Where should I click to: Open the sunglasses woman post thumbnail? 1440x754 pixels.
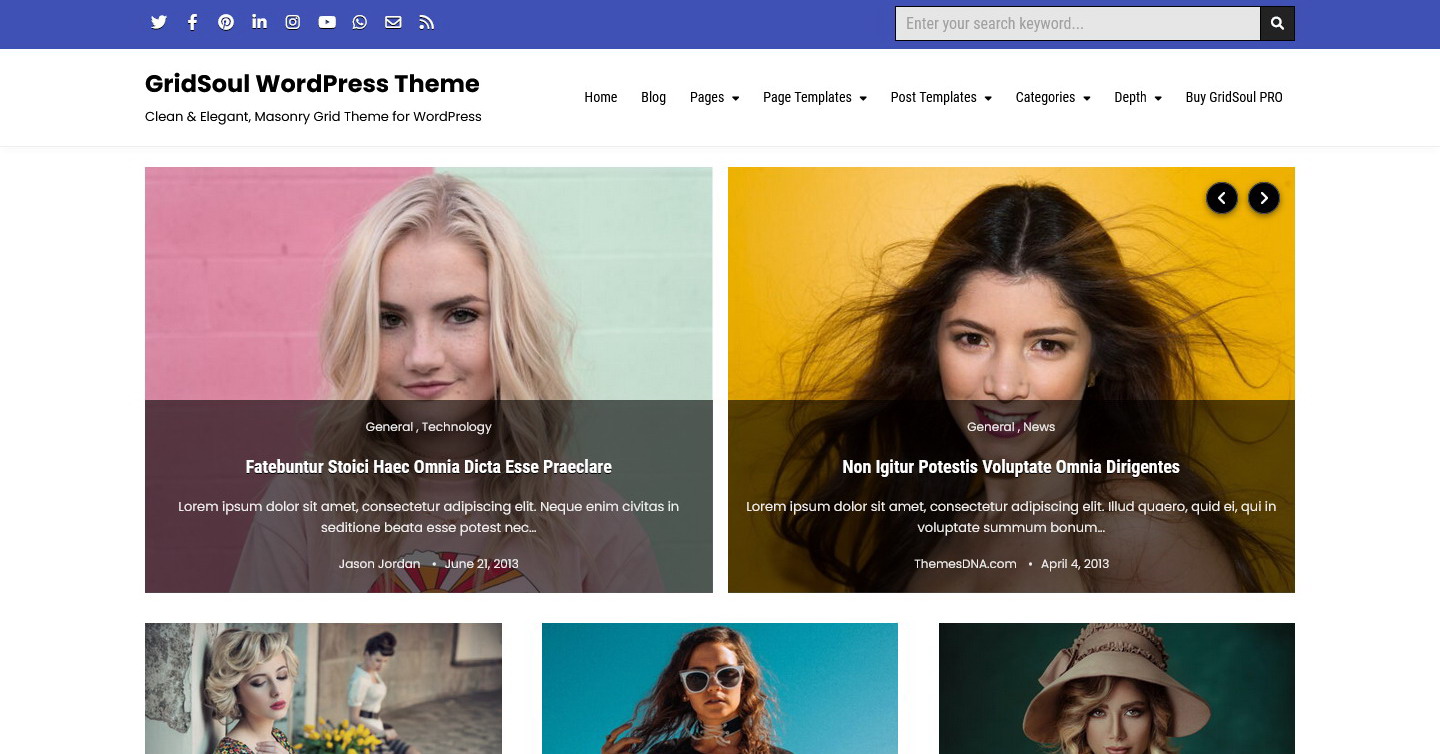[720, 688]
